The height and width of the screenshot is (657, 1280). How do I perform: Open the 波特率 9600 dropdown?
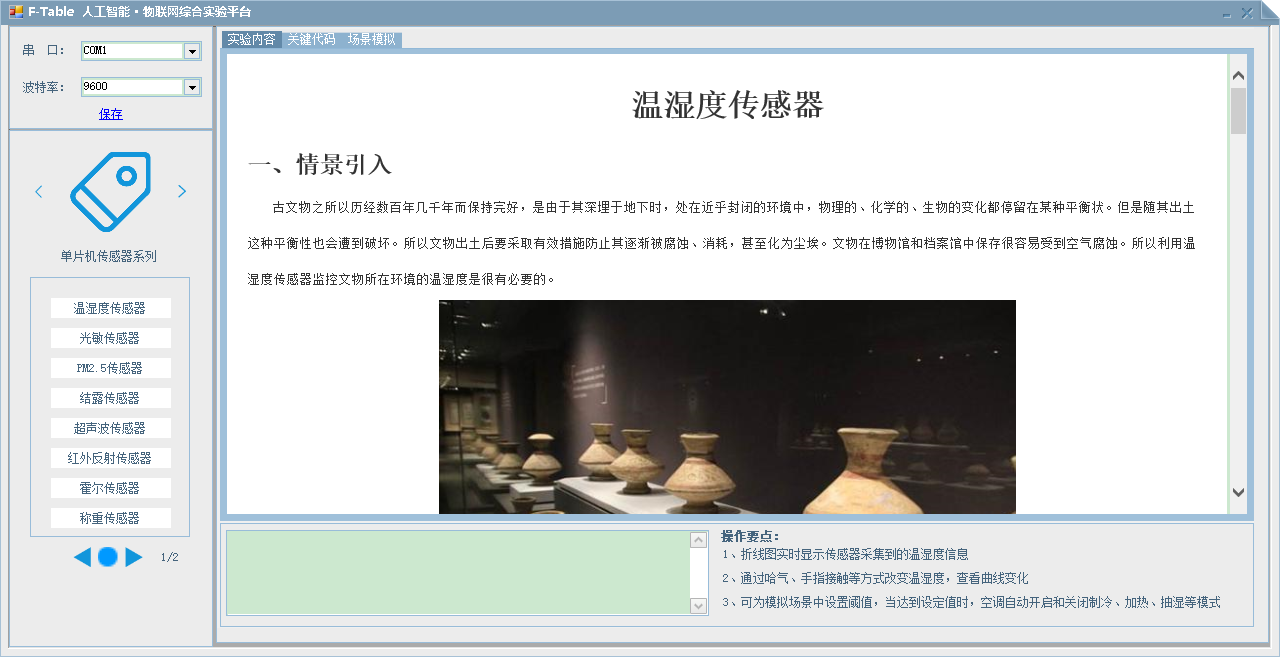(x=192, y=87)
